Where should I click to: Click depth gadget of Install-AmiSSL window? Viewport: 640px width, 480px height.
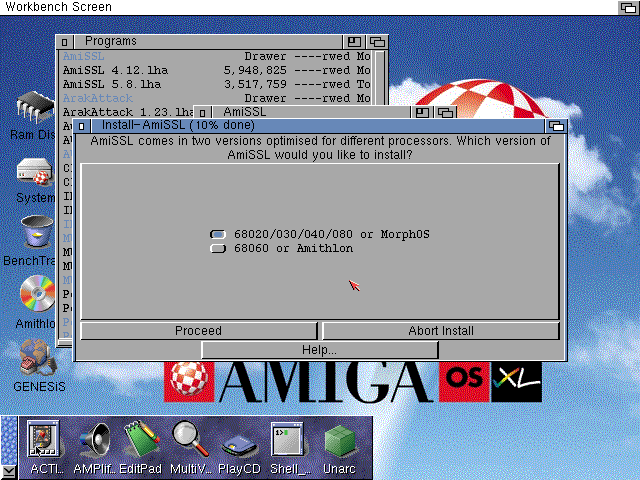click(556, 126)
